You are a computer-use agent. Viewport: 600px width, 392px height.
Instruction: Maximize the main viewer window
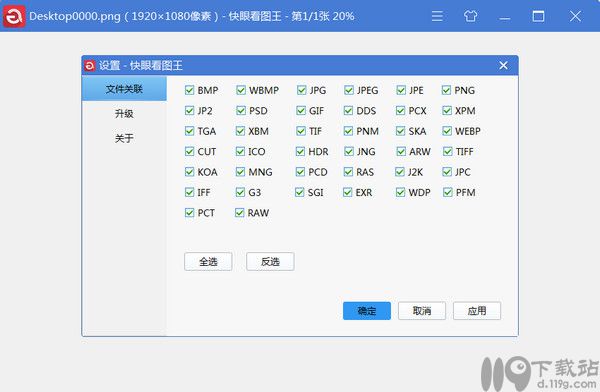pyautogui.click(x=538, y=16)
